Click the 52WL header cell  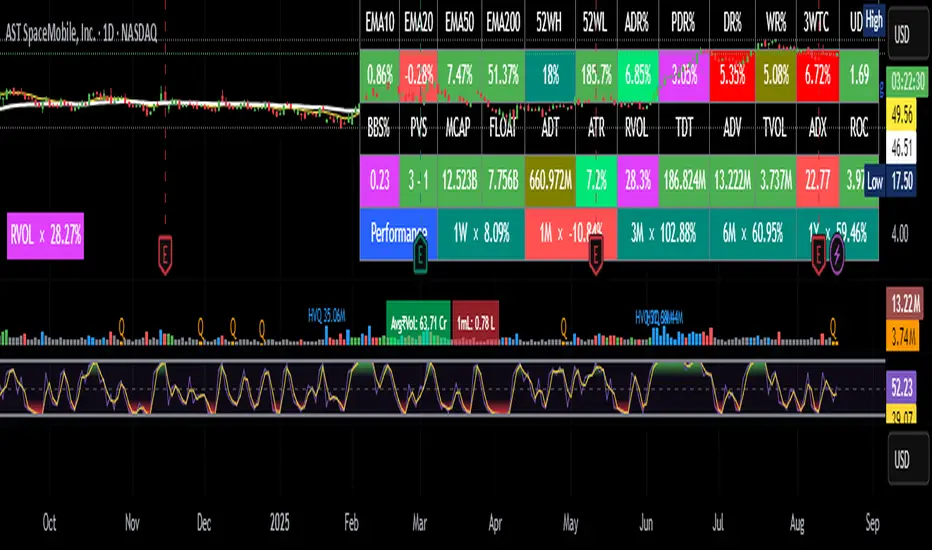tap(596, 24)
